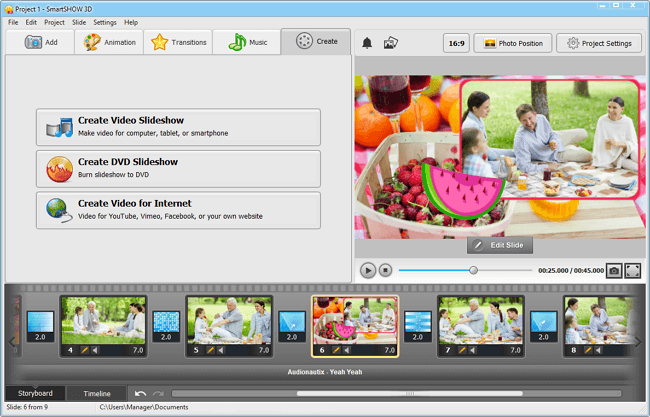Enter fullscreen preview mode
The height and width of the screenshot is (417, 650).
point(633,271)
